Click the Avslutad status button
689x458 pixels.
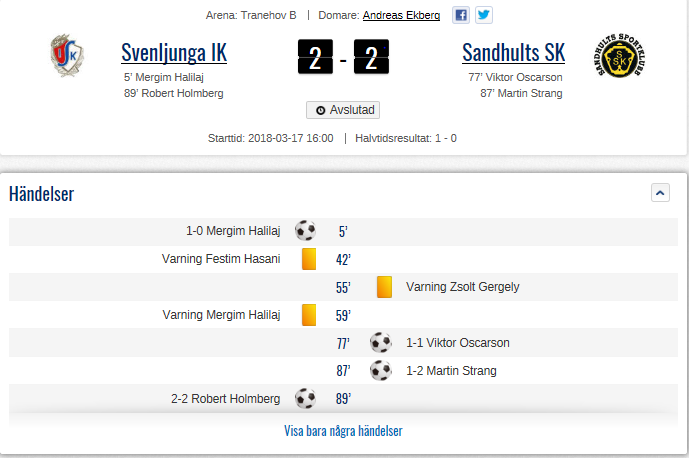click(343, 110)
